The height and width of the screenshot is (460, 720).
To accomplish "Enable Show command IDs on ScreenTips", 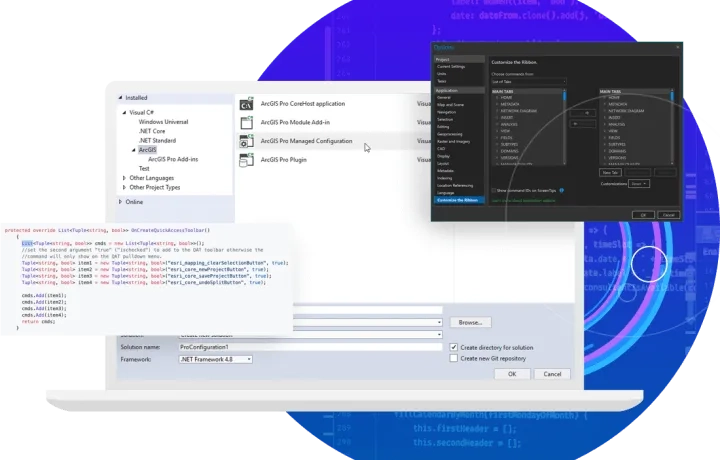I will point(493,189).
